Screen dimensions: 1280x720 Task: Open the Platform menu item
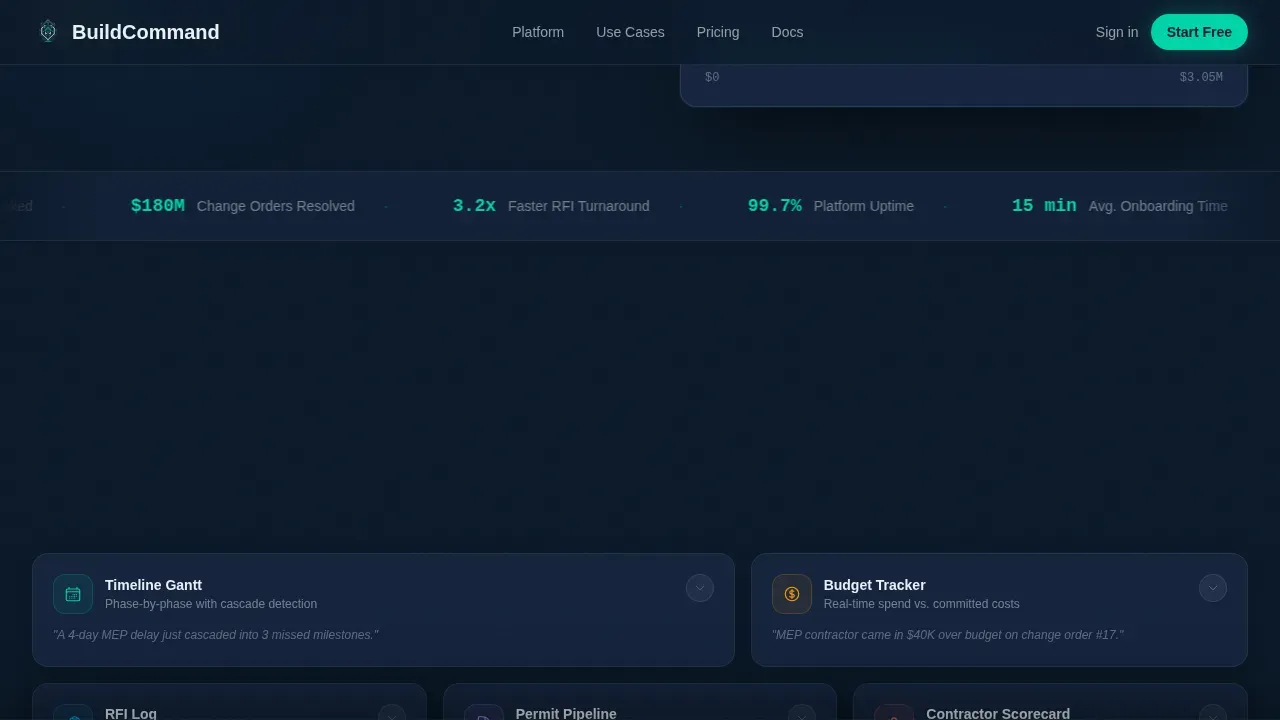click(538, 32)
